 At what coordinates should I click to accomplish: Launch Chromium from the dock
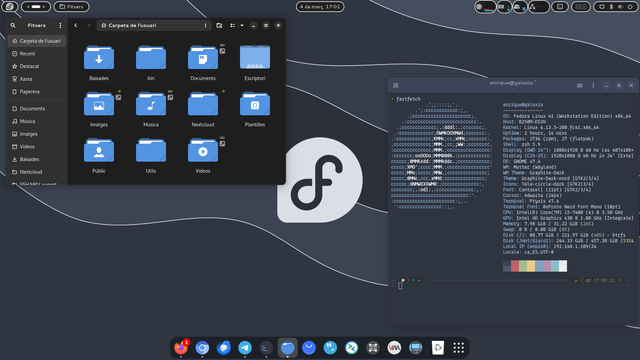click(202, 348)
